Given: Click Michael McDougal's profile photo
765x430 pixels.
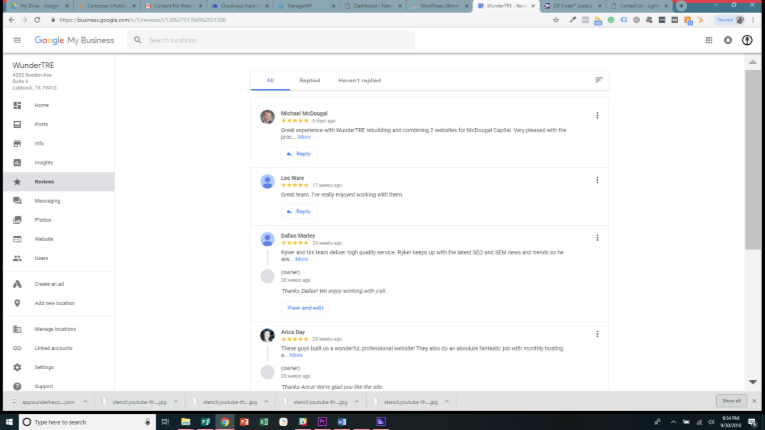Looking at the screenshot, I should tap(267, 117).
